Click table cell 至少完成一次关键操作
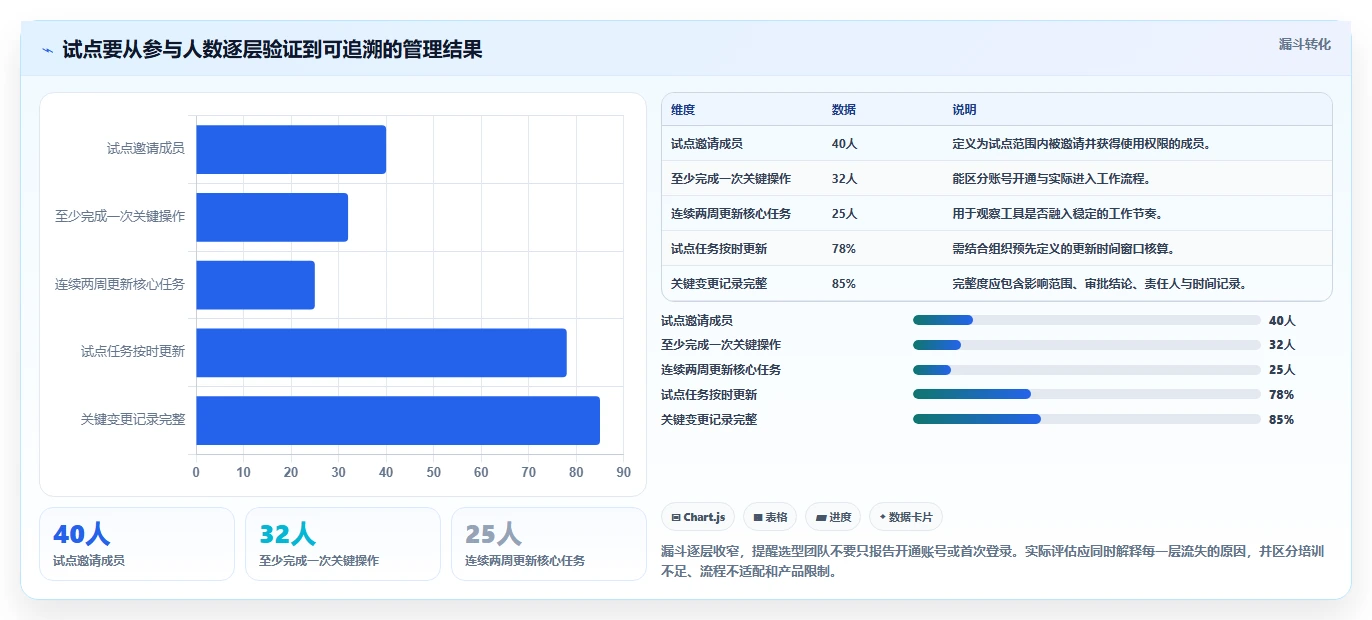1372x620 pixels. point(731,179)
